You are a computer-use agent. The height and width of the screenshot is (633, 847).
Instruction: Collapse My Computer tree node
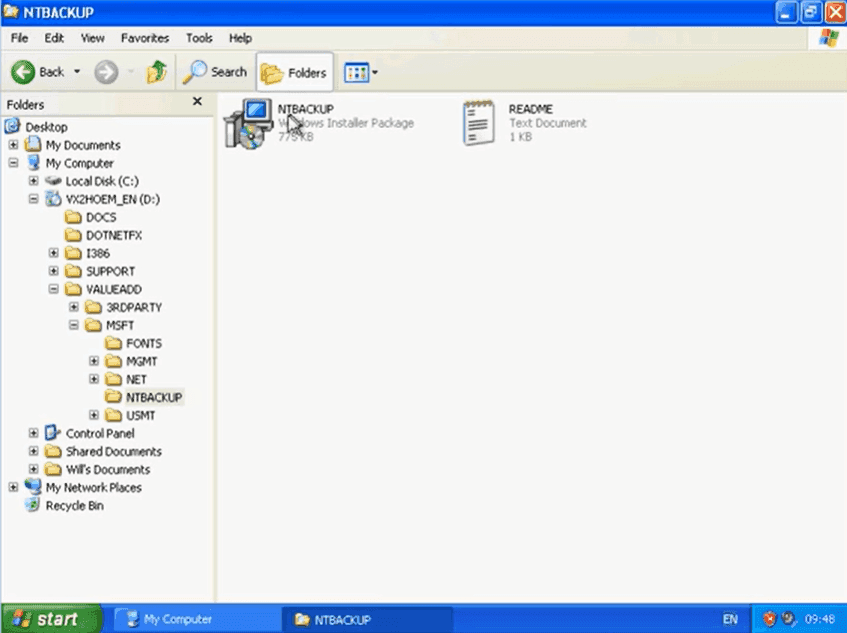click(13, 163)
